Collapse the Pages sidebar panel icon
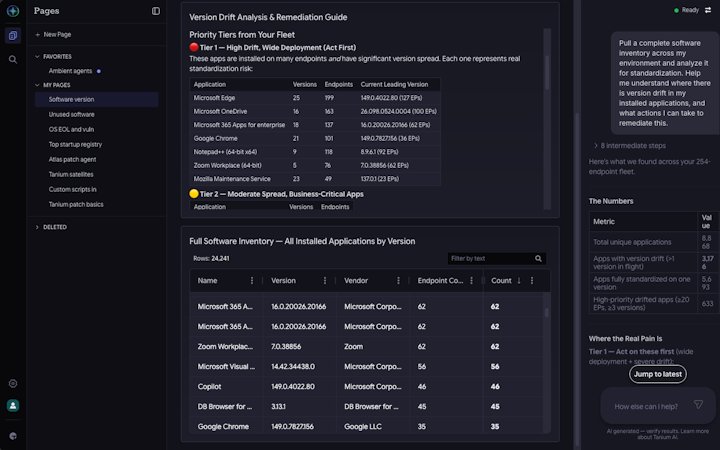Image resolution: width=720 pixels, height=450 pixels. tap(156, 11)
